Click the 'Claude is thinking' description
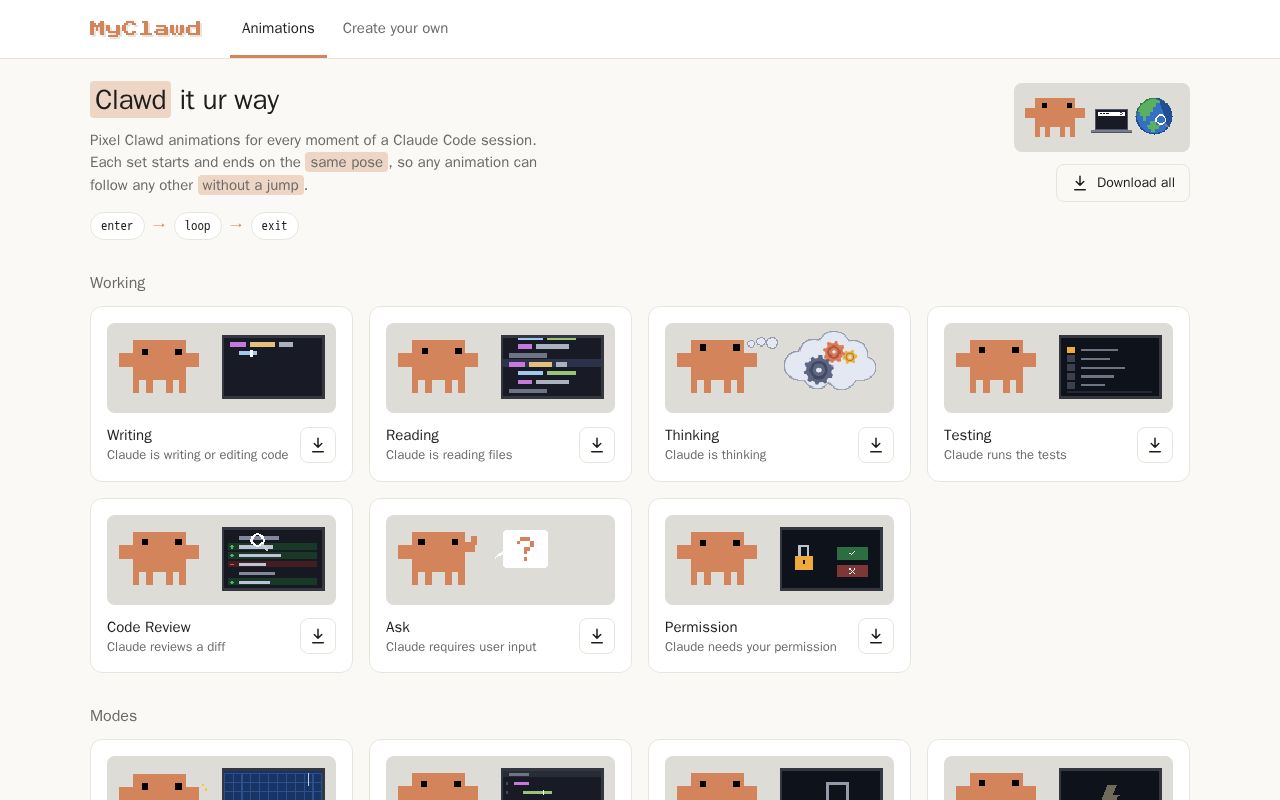1280x800 pixels. [715, 455]
